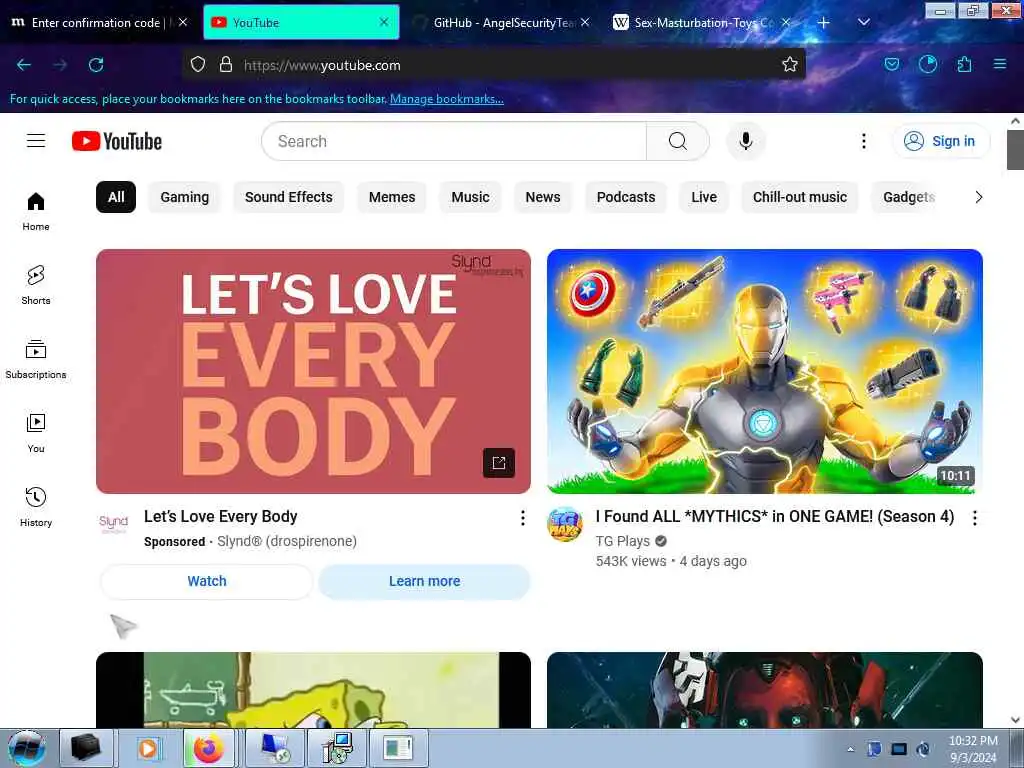The height and width of the screenshot is (768, 1024).
Task: Filter by Music chip
Action: point(470,197)
